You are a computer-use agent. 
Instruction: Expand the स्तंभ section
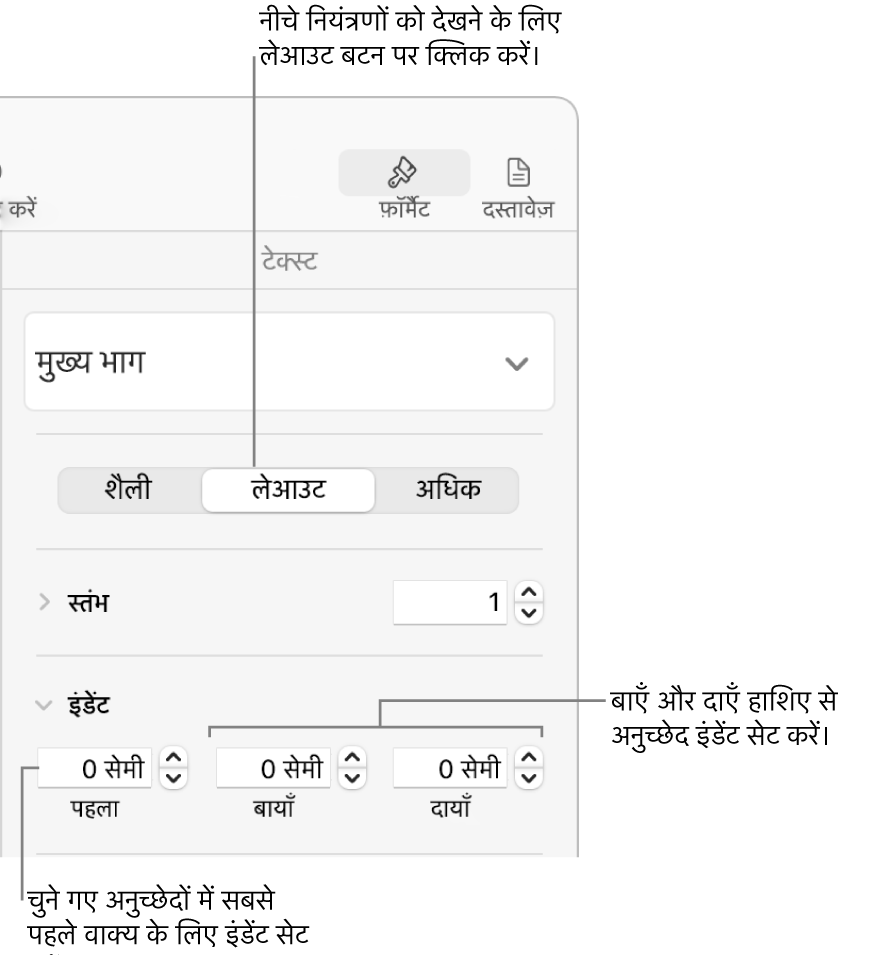(x=44, y=602)
